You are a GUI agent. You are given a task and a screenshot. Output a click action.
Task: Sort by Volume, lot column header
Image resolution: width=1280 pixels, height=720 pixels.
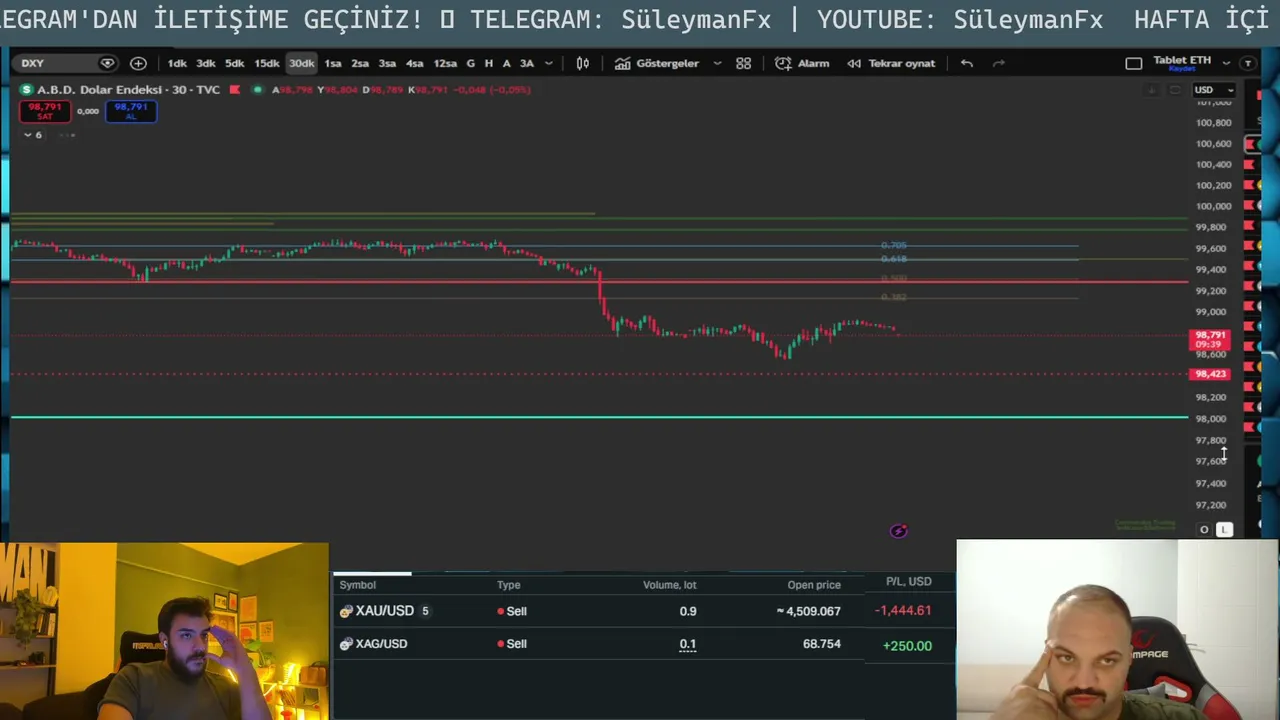coord(669,585)
